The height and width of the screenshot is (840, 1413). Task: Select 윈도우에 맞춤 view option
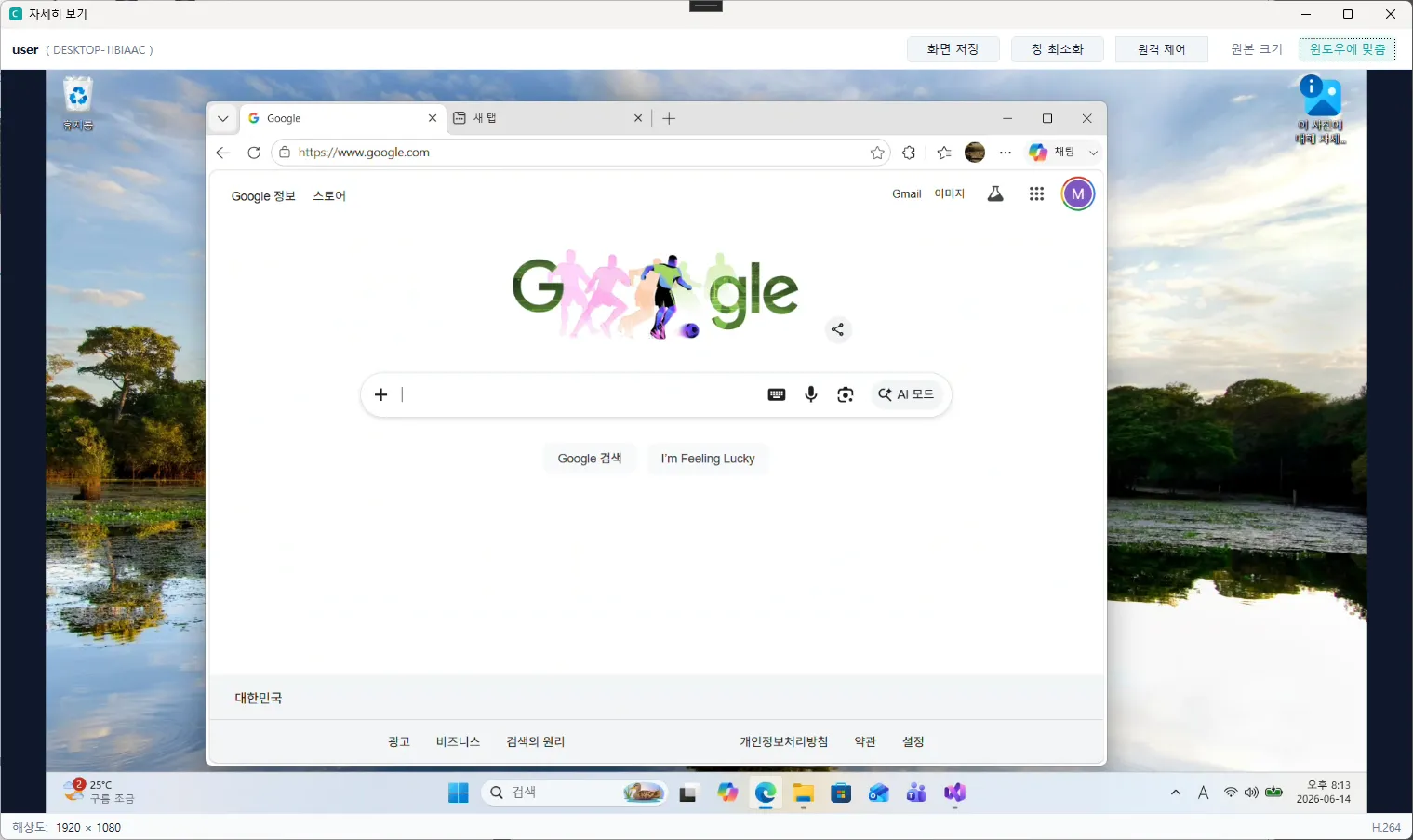1347,49
